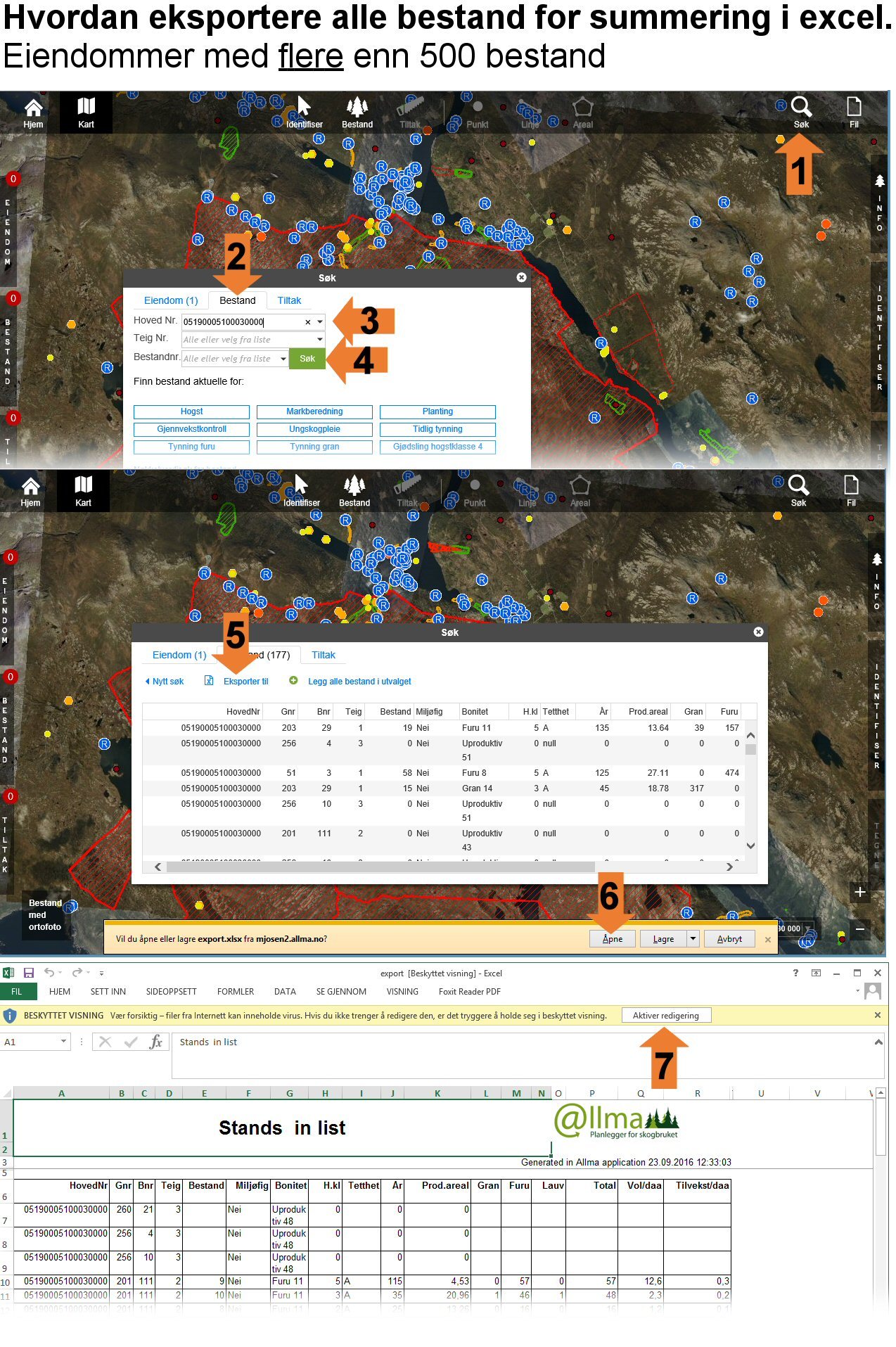Click the Hogst filter button
896x1347 pixels.
191,411
